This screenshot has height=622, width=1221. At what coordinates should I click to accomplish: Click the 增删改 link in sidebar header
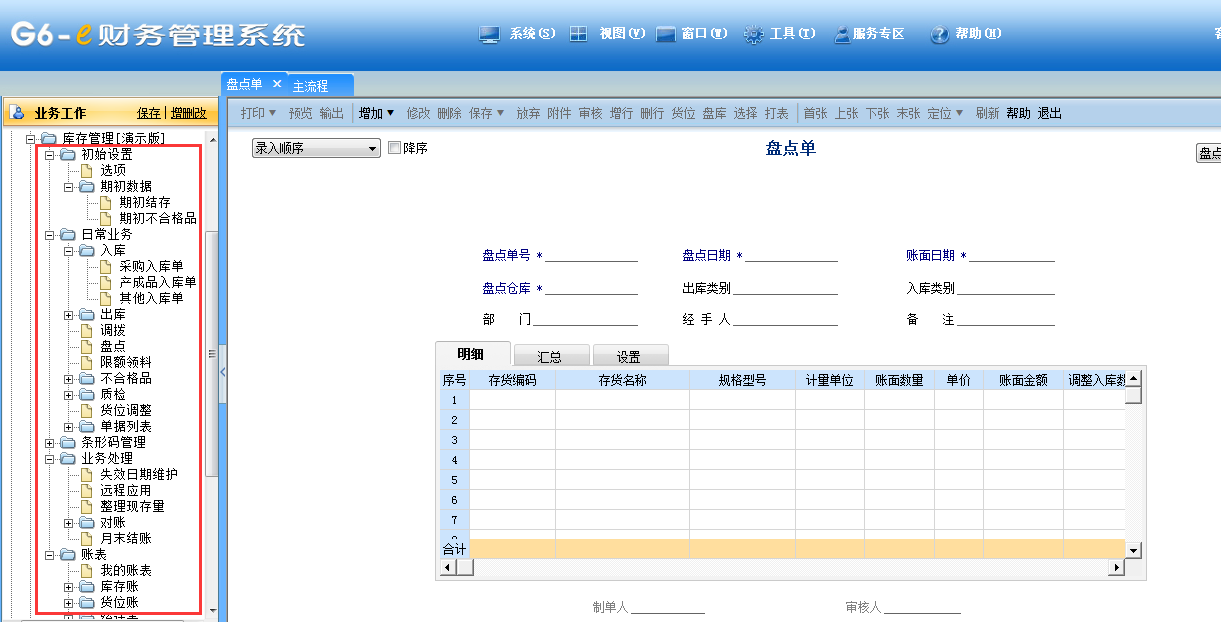(x=188, y=113)
